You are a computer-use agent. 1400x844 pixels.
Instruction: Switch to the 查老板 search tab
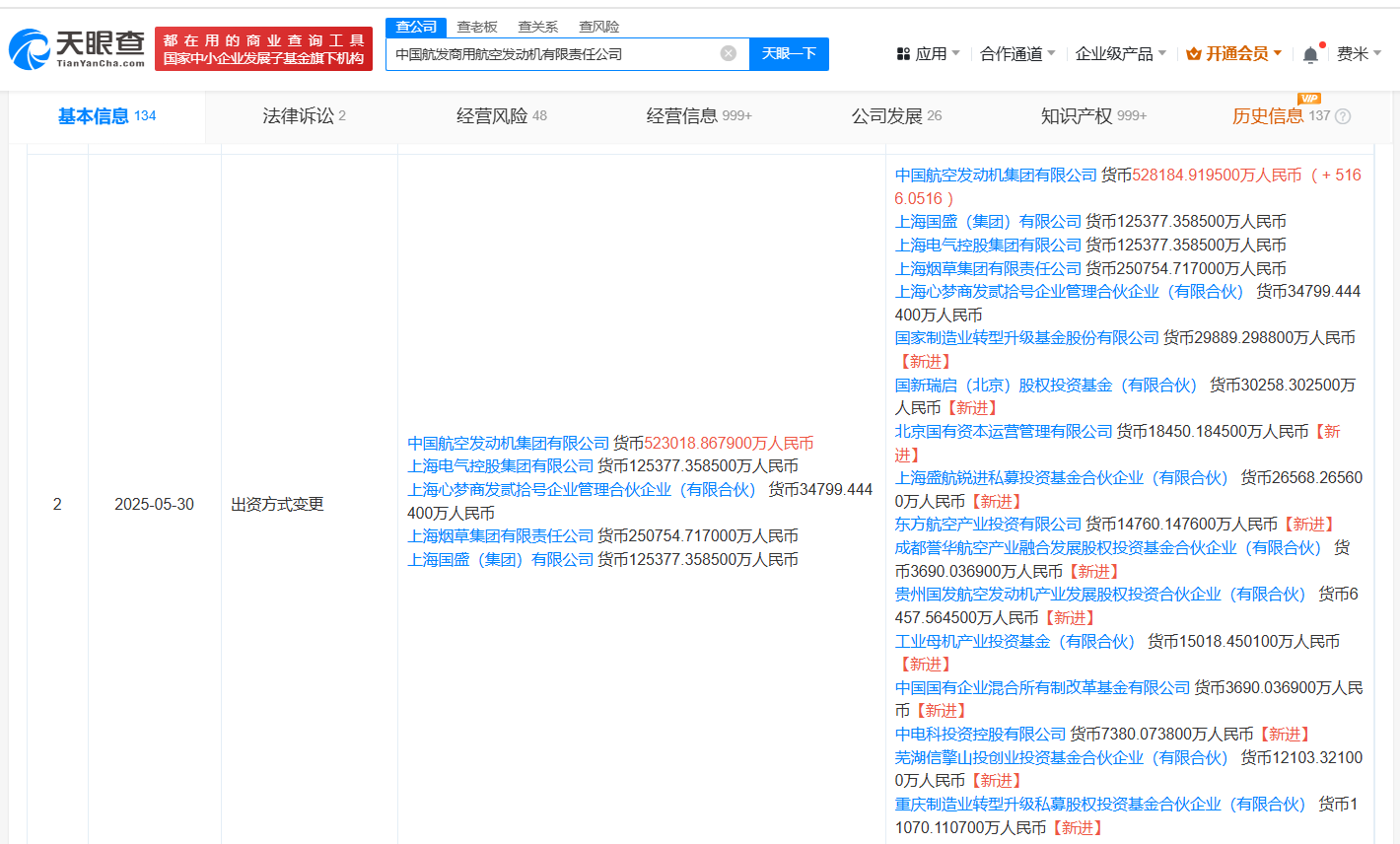[477, 27]
